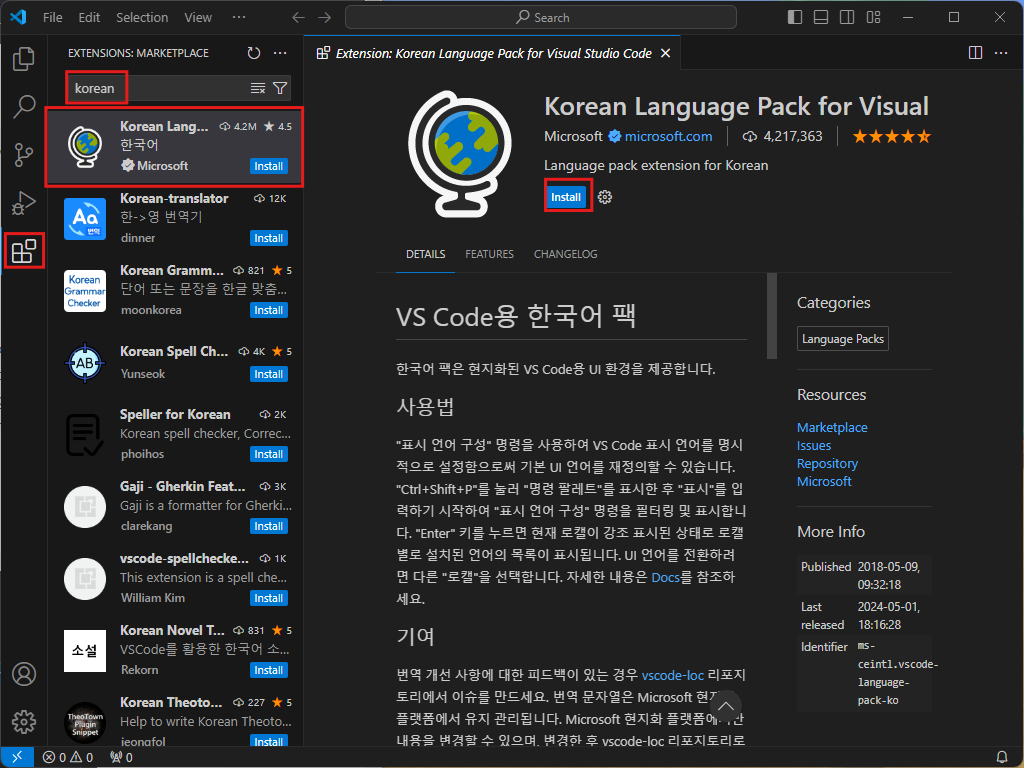Toggle primary side bar layout icon
The width and height of the screenshot is (1024, 768).
pyautogui.click(x=795, y=18)
